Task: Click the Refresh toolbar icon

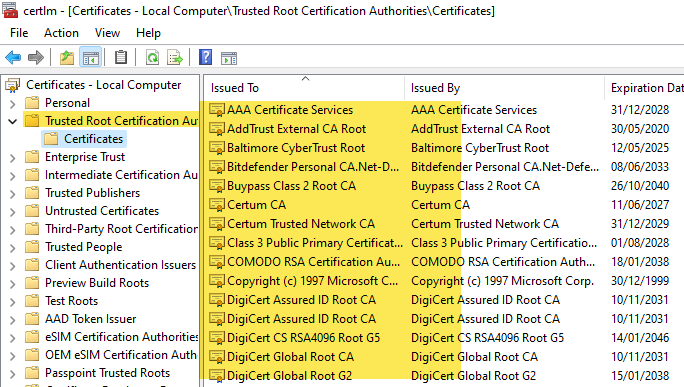Action: 152,58
